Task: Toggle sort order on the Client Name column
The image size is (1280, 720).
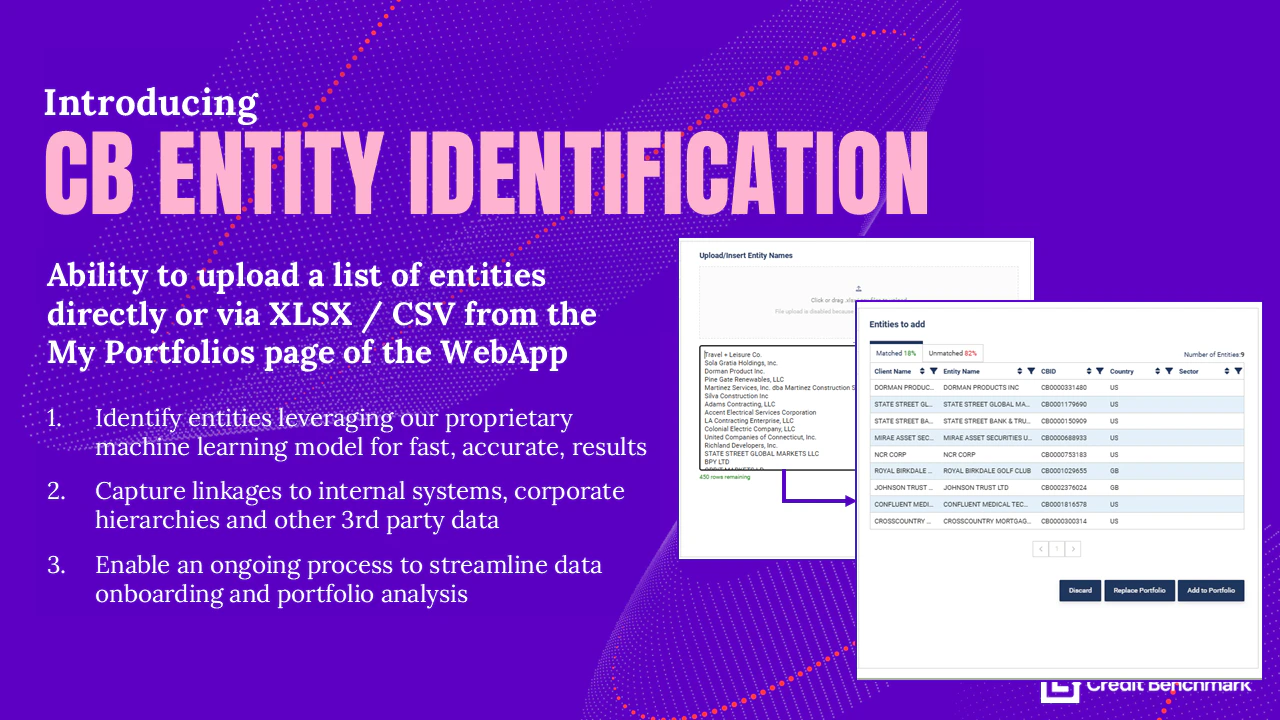Action: (922, 371)
